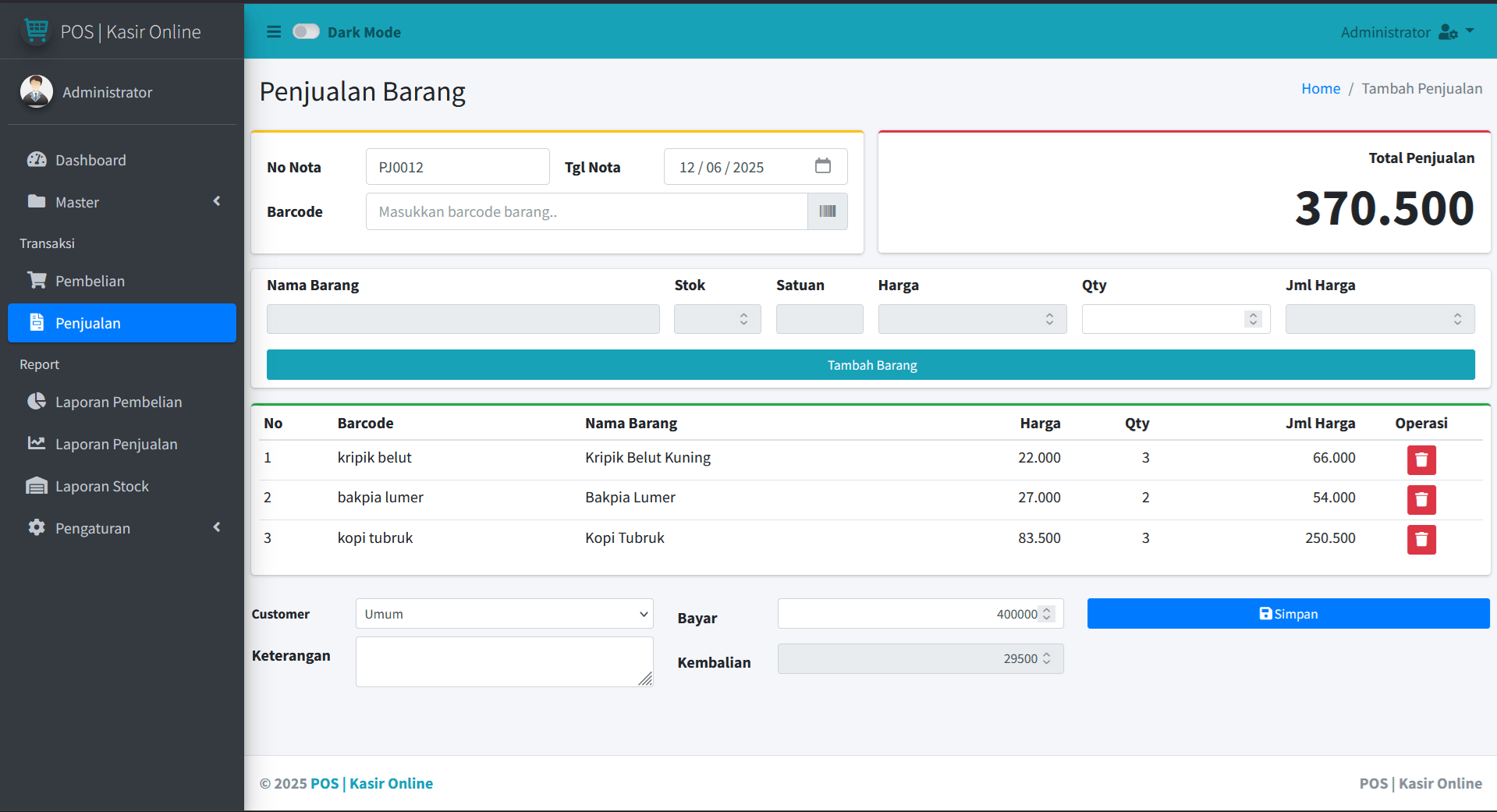This screenshot has width=1497, height=812.
Task: Click the Laporan Penjualan line chart icon
Action: tap(37, 443)
